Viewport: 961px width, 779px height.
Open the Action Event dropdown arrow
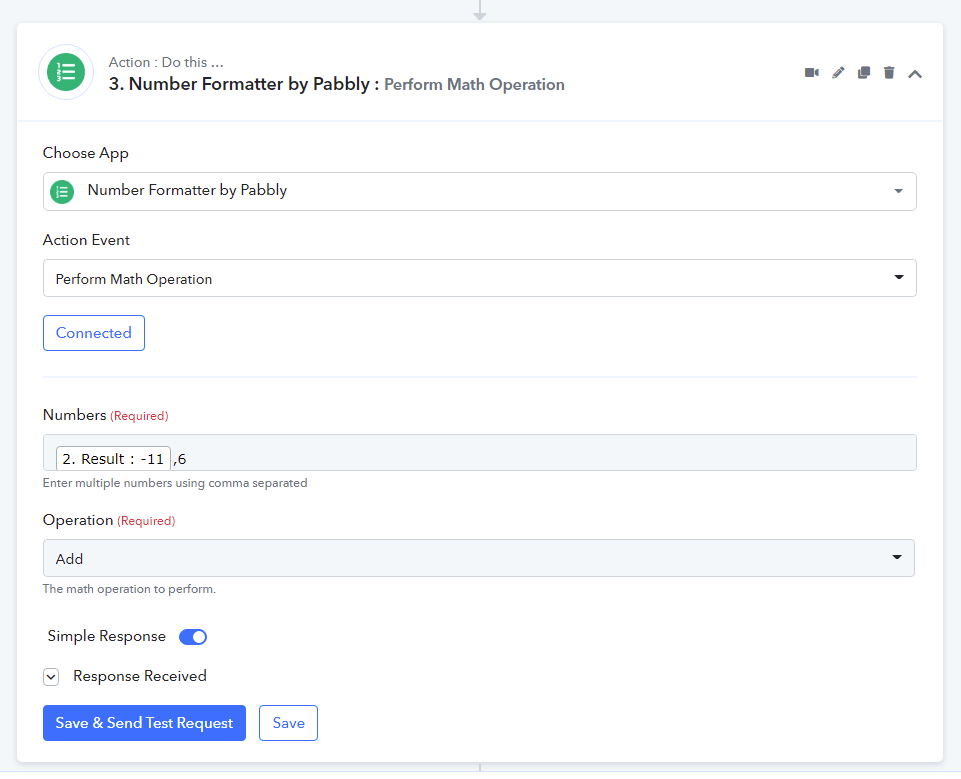click(x=898, y=278)
